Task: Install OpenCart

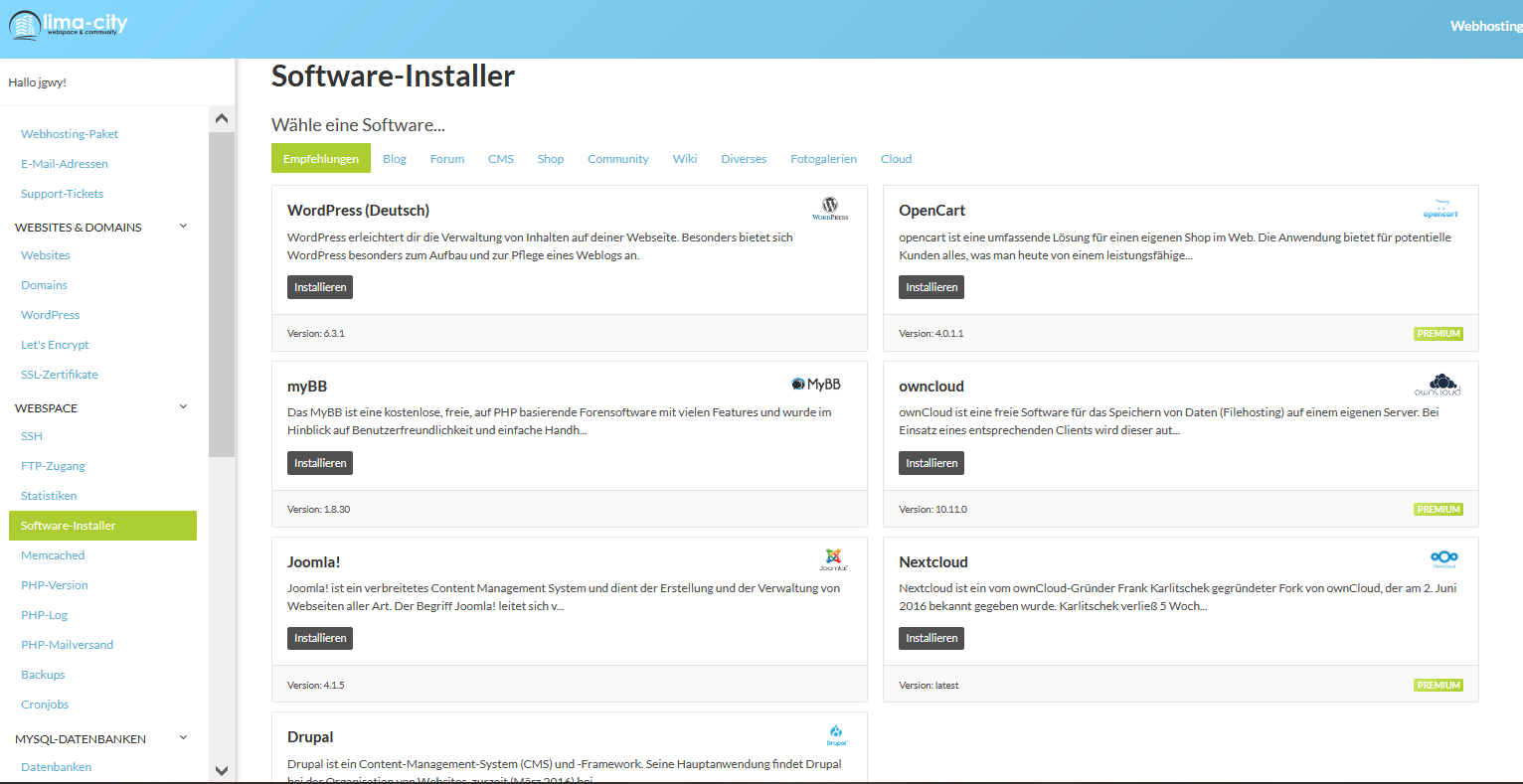Action: 931,287
